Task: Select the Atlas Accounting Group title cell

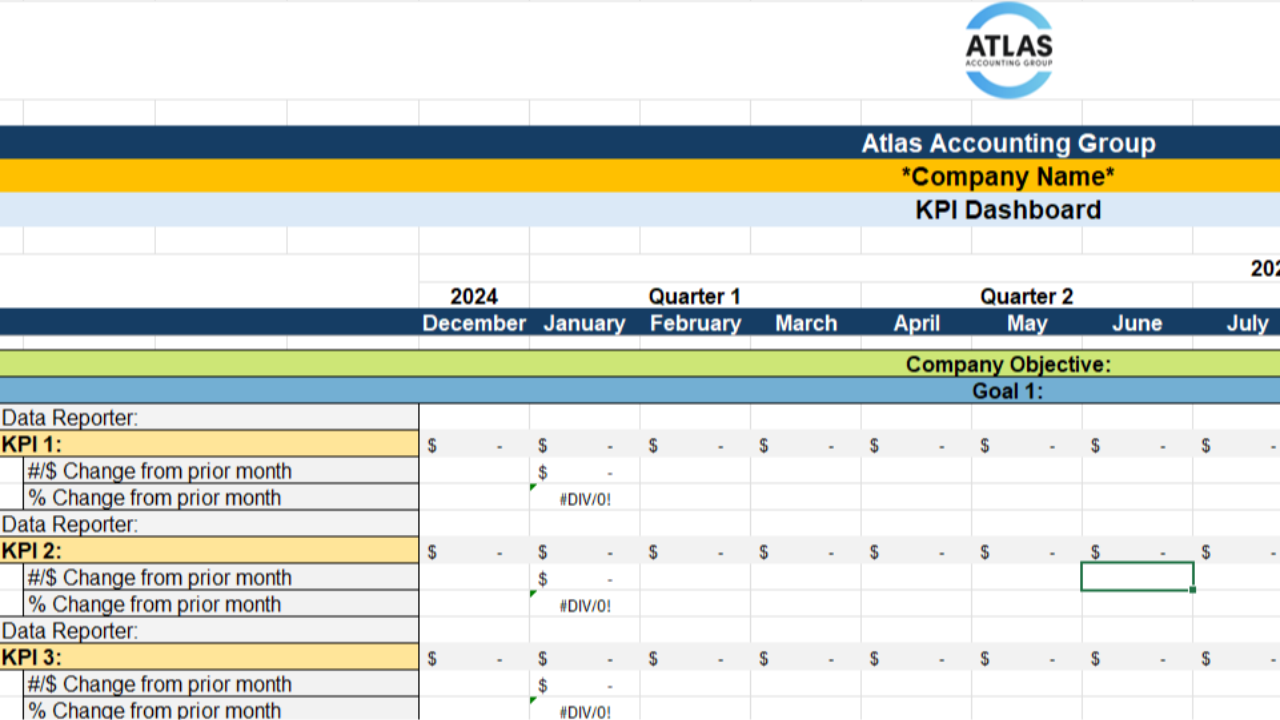Action: tap(640, 143)
